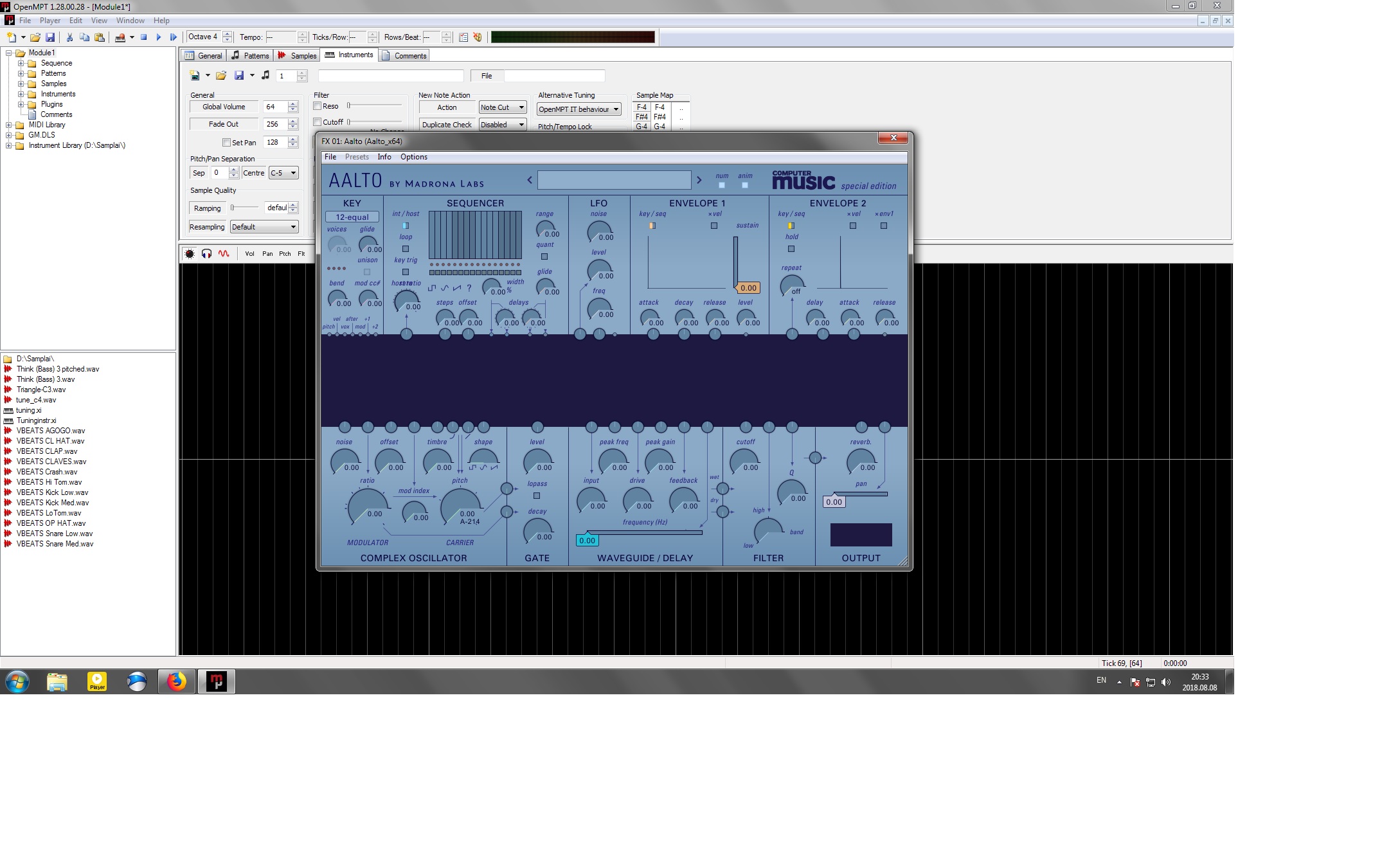Select the square wave sequencer shape icon
This screenshot has width=1400, height=846.
[x=432, y=287]
